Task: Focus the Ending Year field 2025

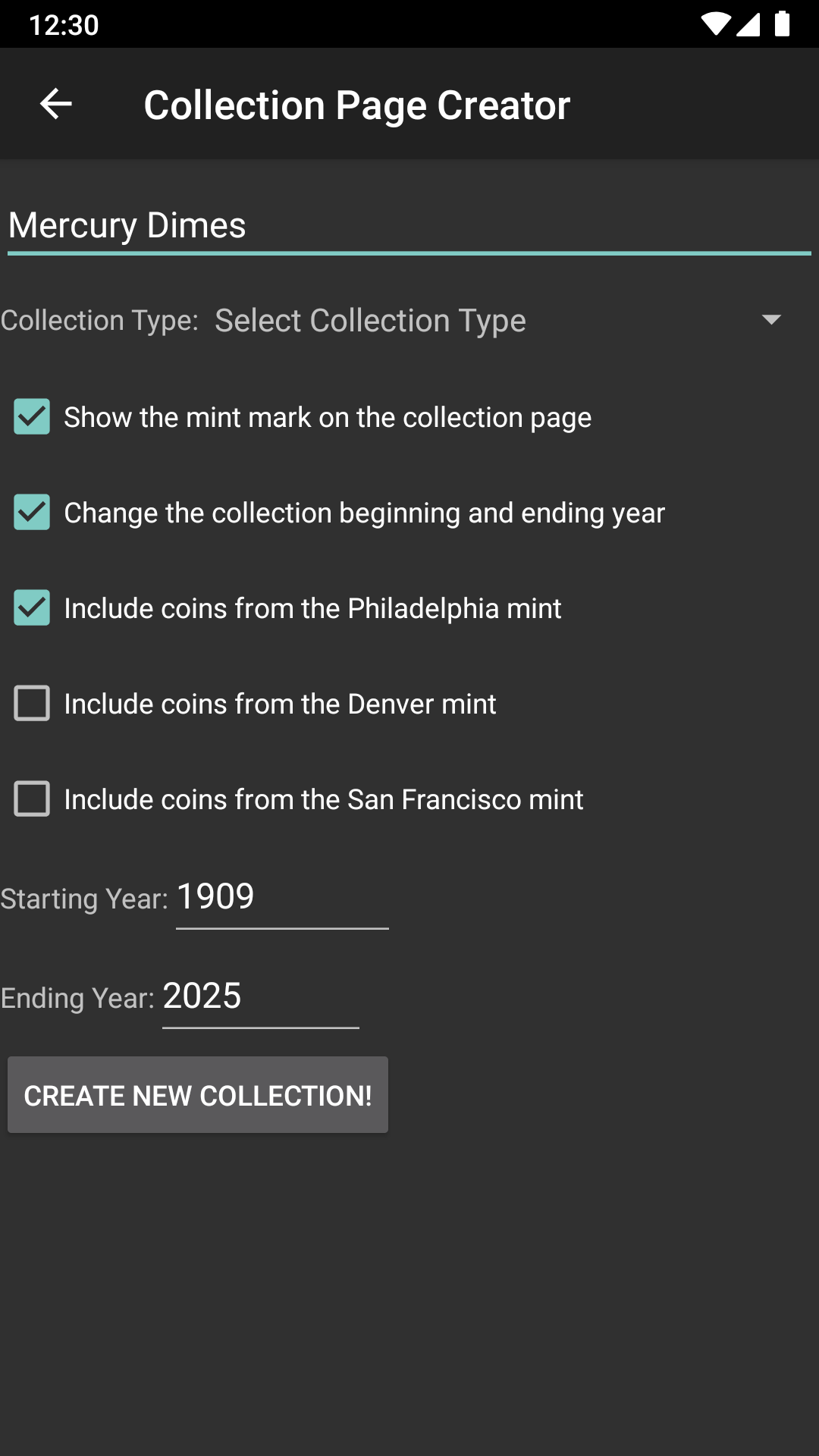Action: (x=260, y=997)
